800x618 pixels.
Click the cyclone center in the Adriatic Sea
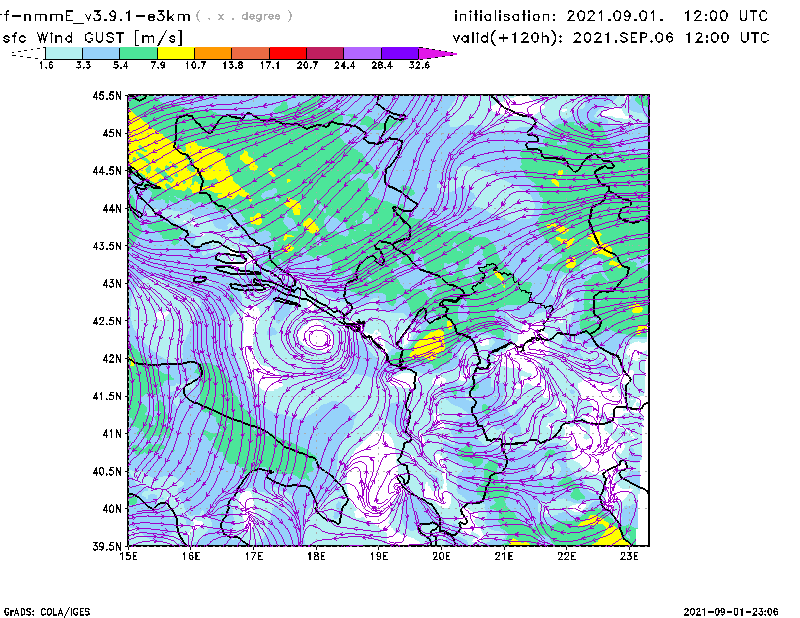(x=319, y=338)
